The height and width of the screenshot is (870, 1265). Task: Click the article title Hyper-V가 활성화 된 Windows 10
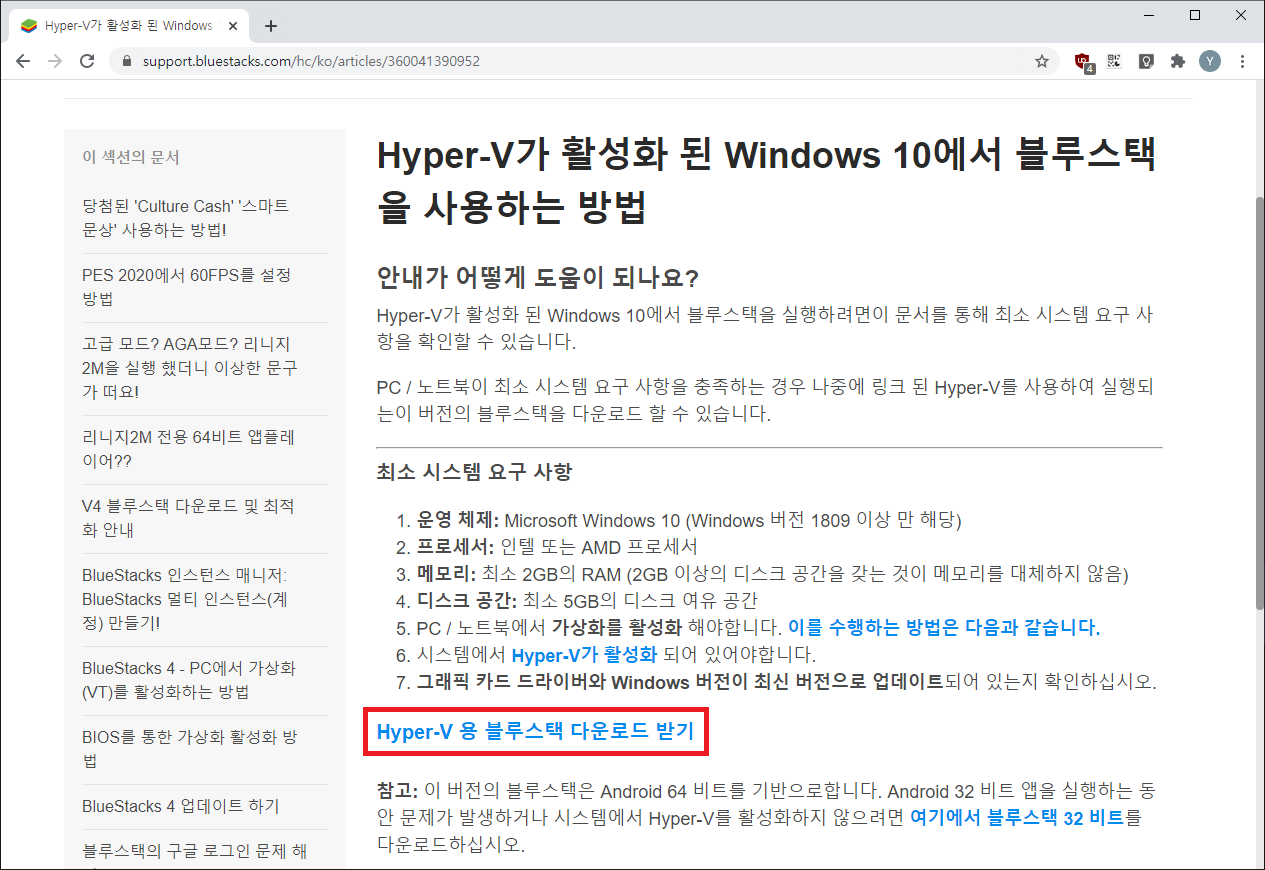tap(766, 182)
